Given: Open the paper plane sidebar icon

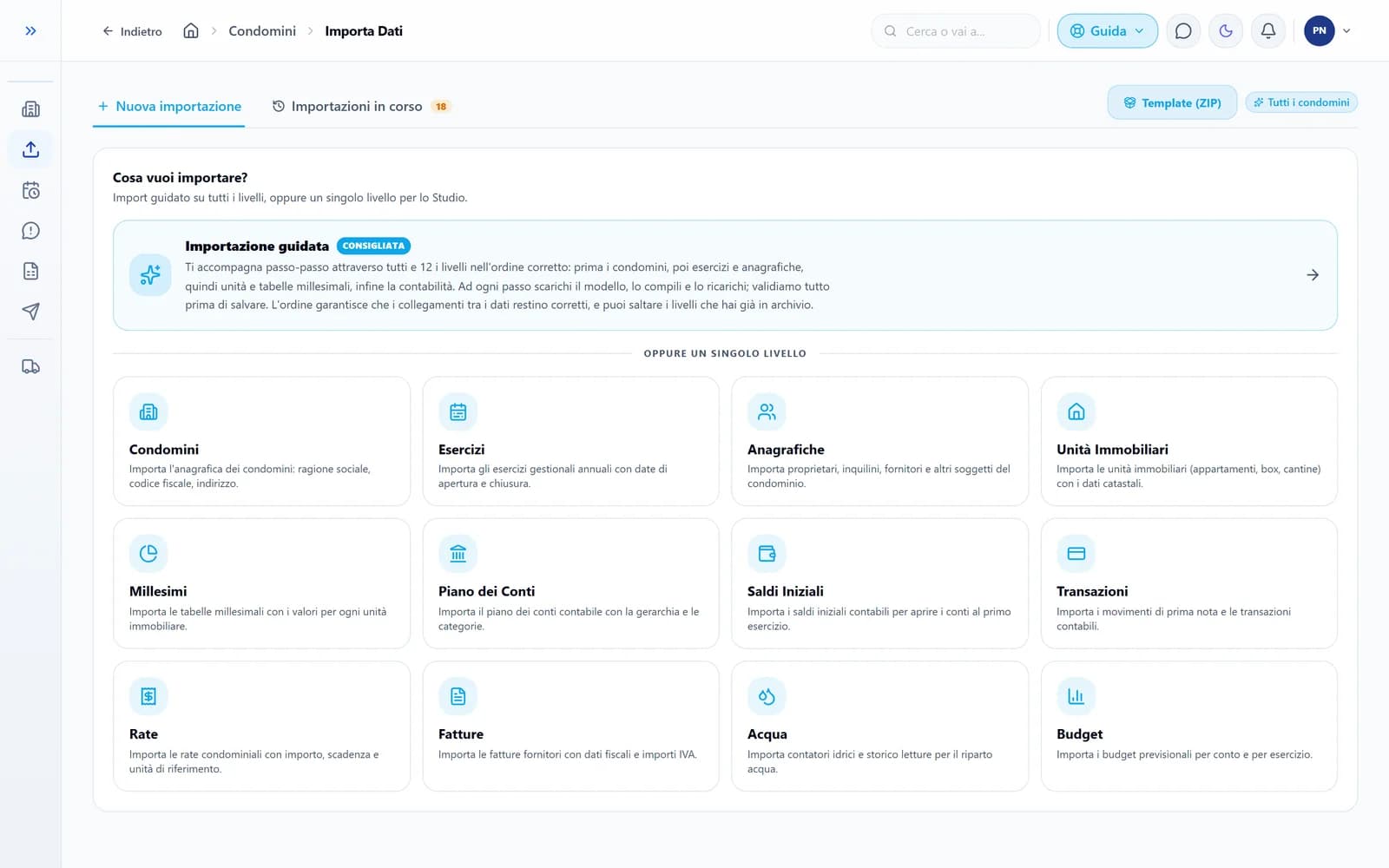Looking at the screenshot, I should [x=30, y=312].
